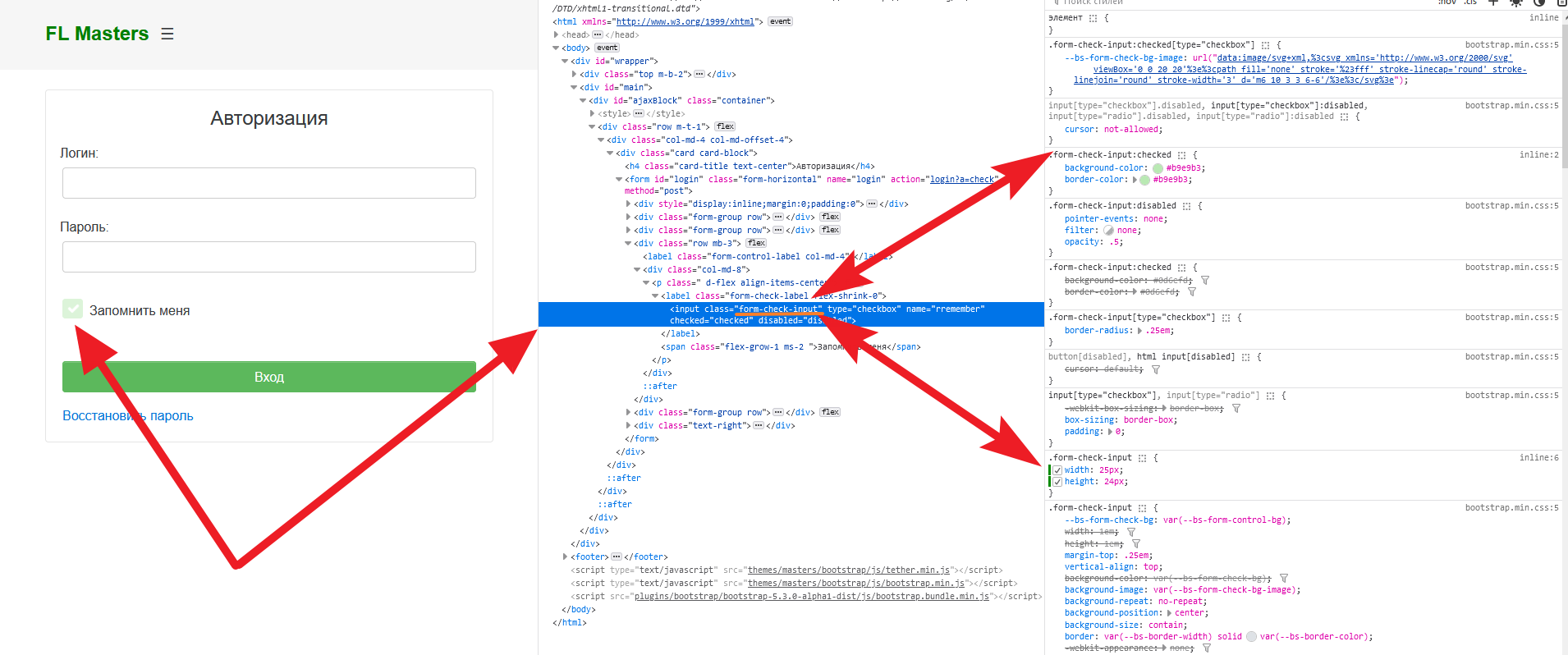
Task: Expand the footer element node
Action: (565, 557)
